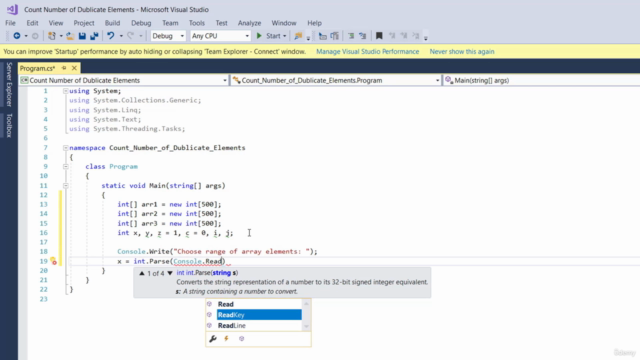The image size is (640, 360).
Task: Click the wrench filter icon in IntelliSense popup
Action: coord(213,338)
